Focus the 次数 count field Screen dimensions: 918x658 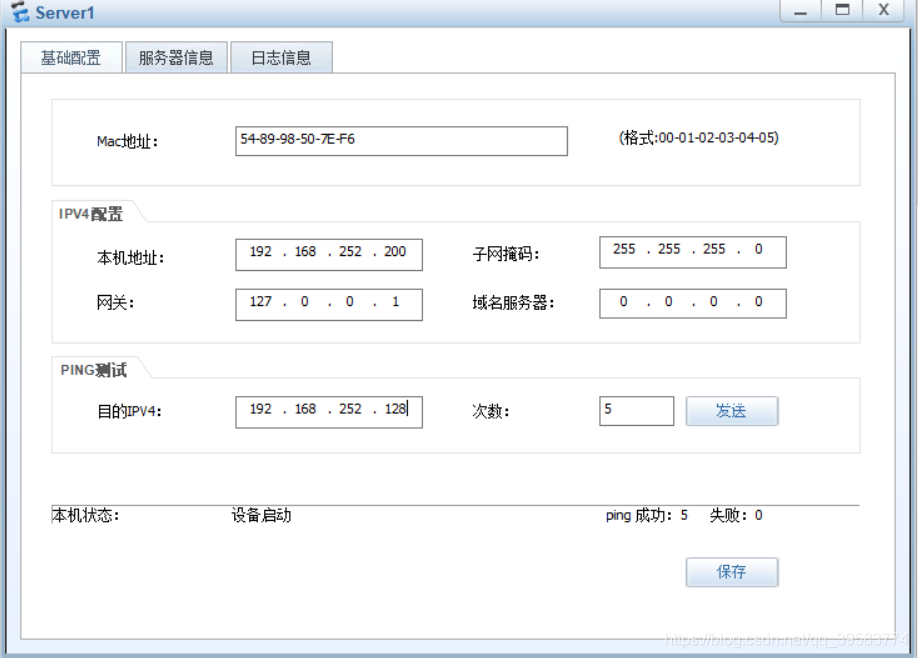tap(637, 411)
